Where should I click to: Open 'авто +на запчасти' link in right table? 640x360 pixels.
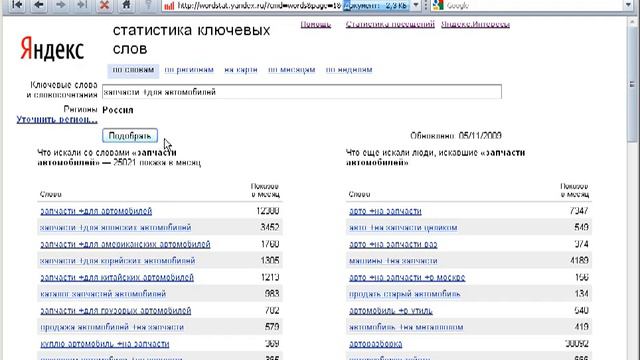(385, 211)
